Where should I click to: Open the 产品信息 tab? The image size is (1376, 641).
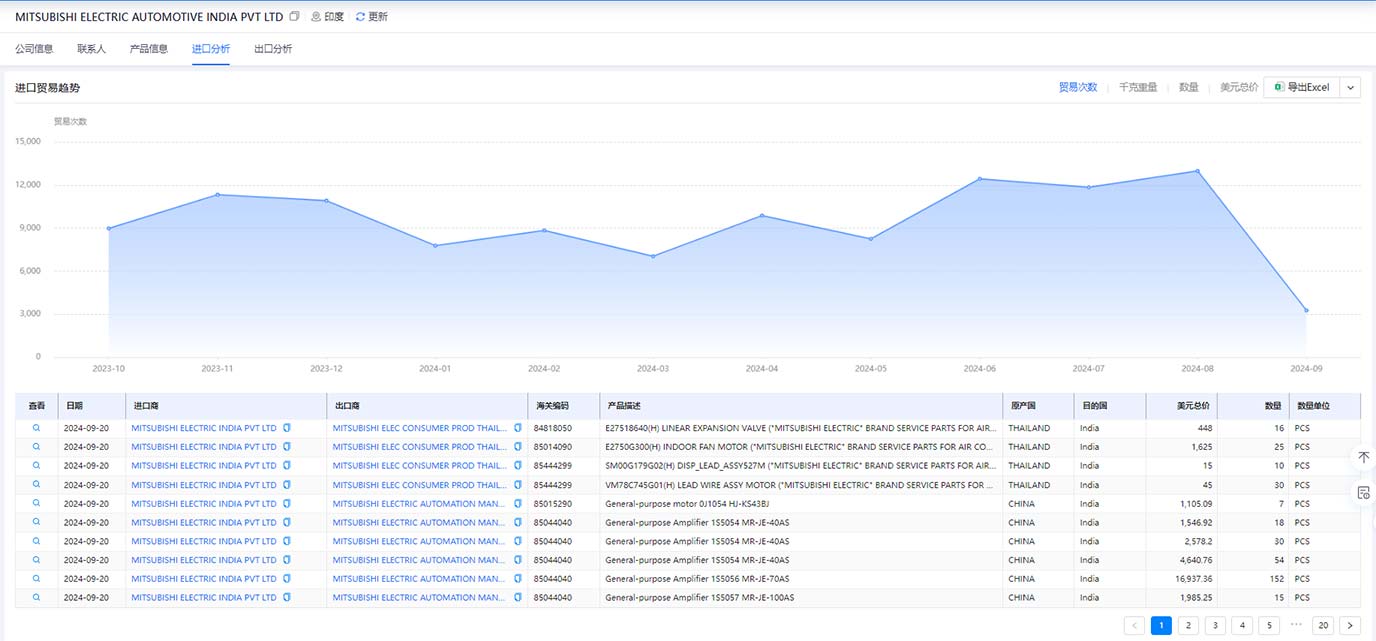coord(149,48)
